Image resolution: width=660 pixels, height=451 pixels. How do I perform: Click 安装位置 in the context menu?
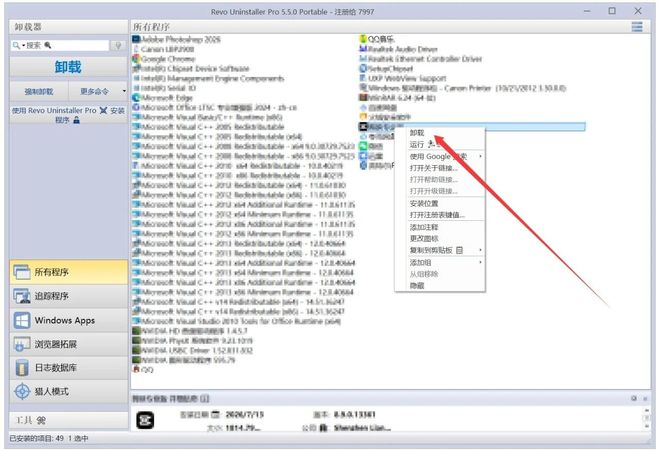click(440, 203)
